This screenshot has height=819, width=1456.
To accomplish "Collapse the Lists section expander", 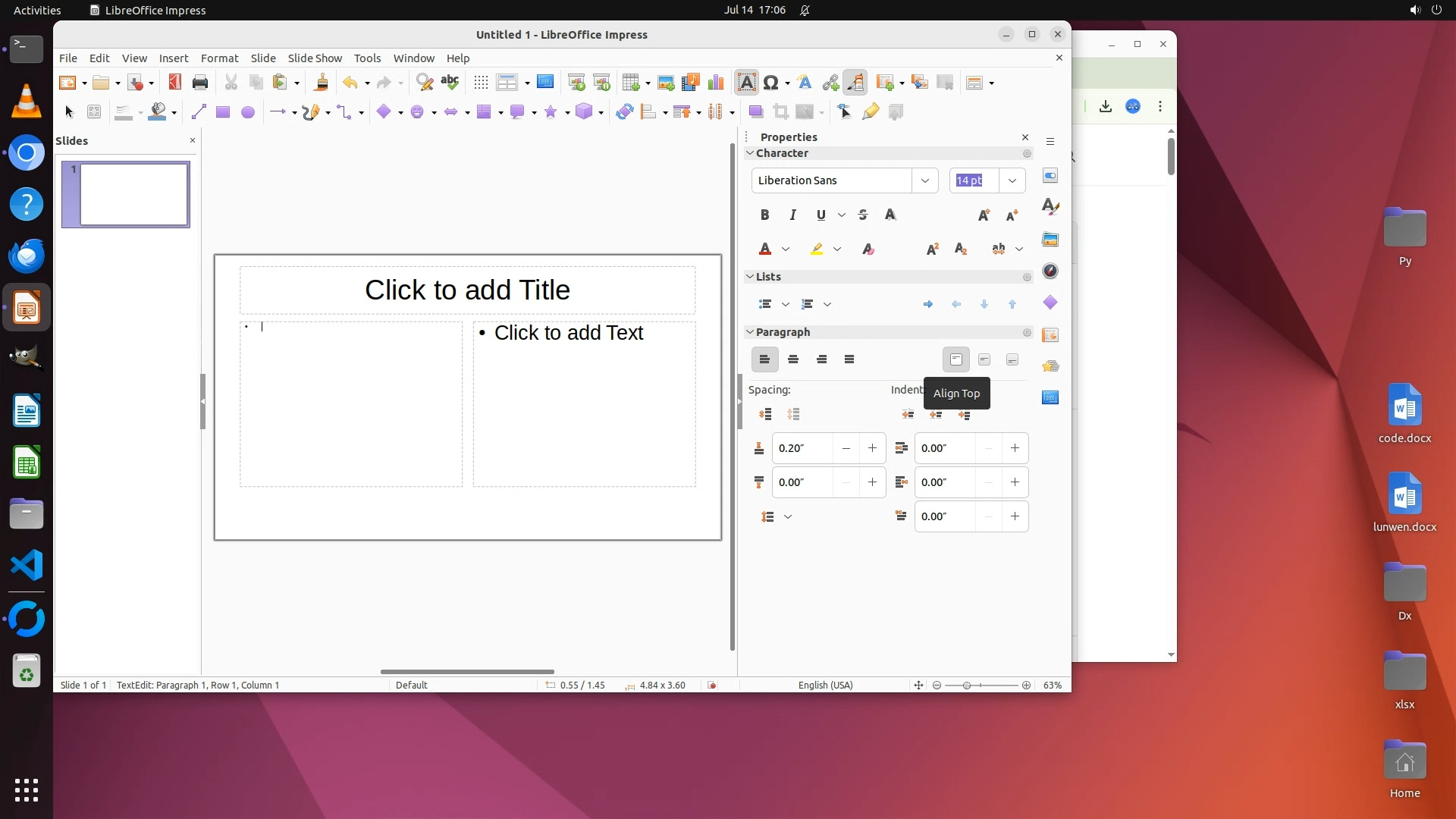I will pyautogui.click(x=750, y=277).
